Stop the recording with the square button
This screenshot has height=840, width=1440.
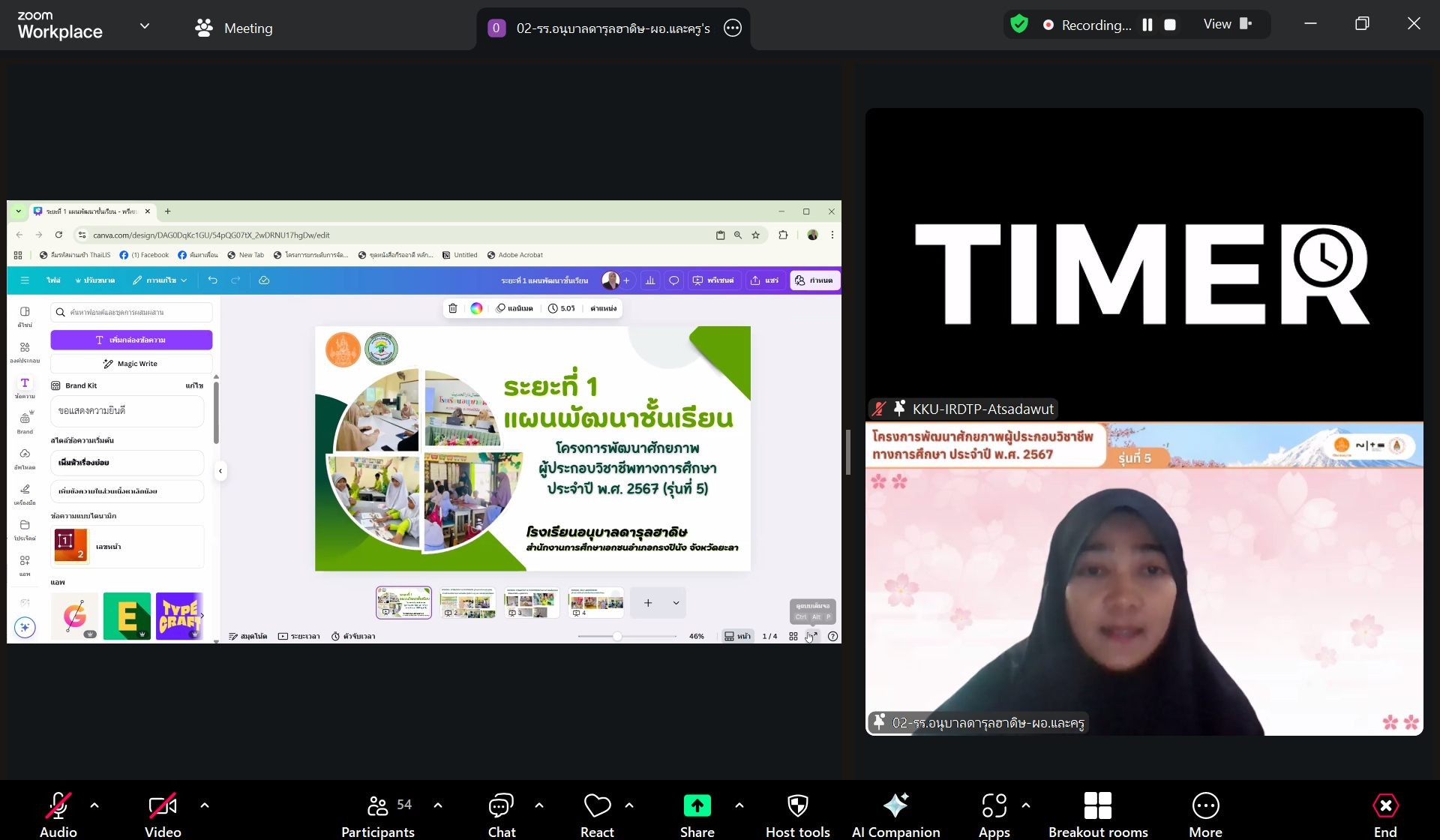pos(1169,25)
